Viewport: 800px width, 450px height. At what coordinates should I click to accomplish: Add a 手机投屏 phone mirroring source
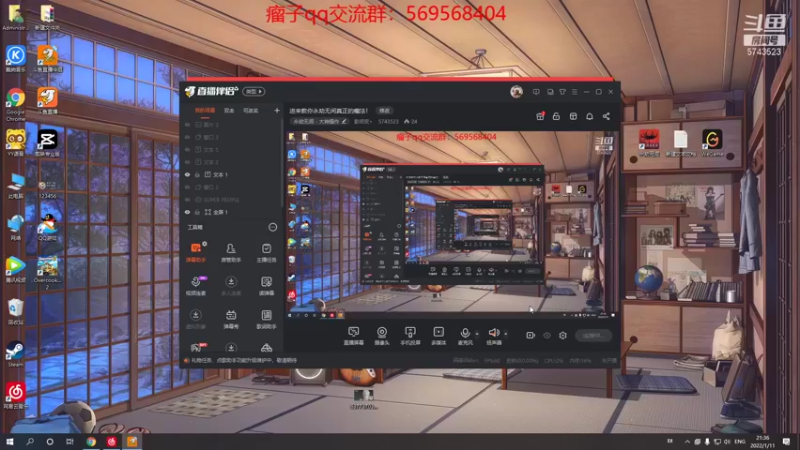click(410, 336)
